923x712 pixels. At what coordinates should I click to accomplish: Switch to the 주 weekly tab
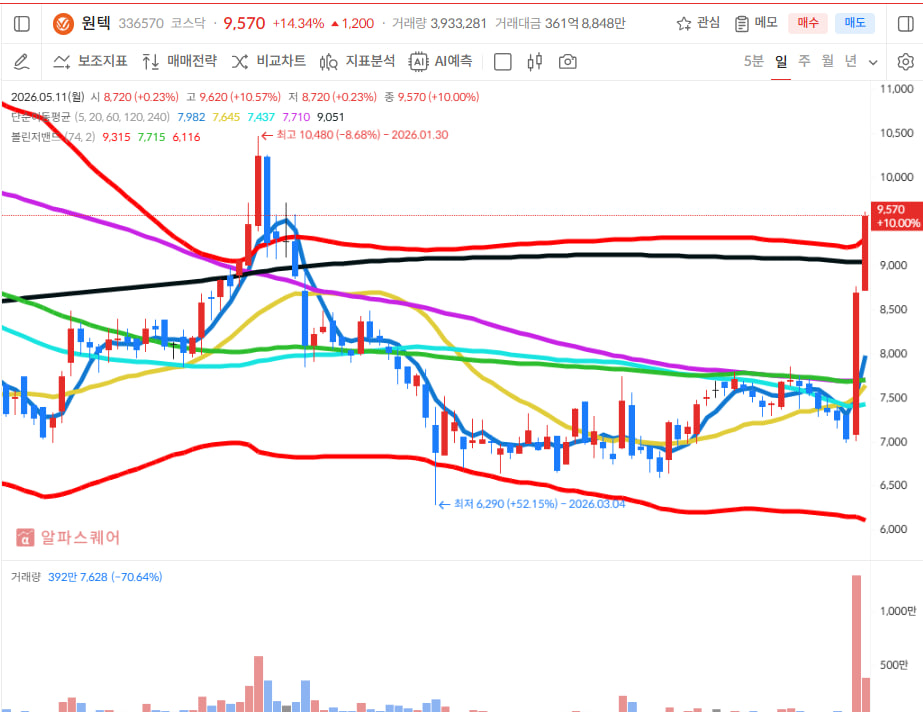804,61
